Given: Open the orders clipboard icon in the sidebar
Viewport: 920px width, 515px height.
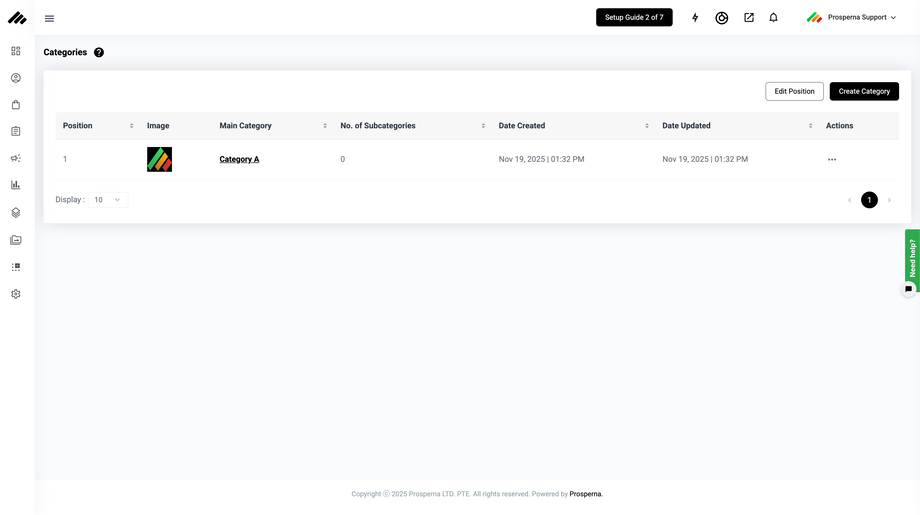Looking at the screenshot, I should click(16, 131).
